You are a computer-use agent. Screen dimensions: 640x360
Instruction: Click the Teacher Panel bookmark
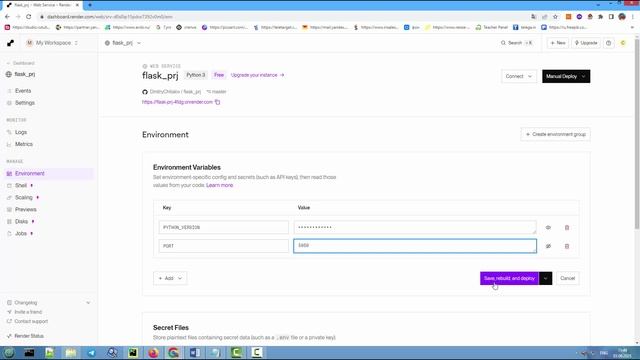click(492, 27)
